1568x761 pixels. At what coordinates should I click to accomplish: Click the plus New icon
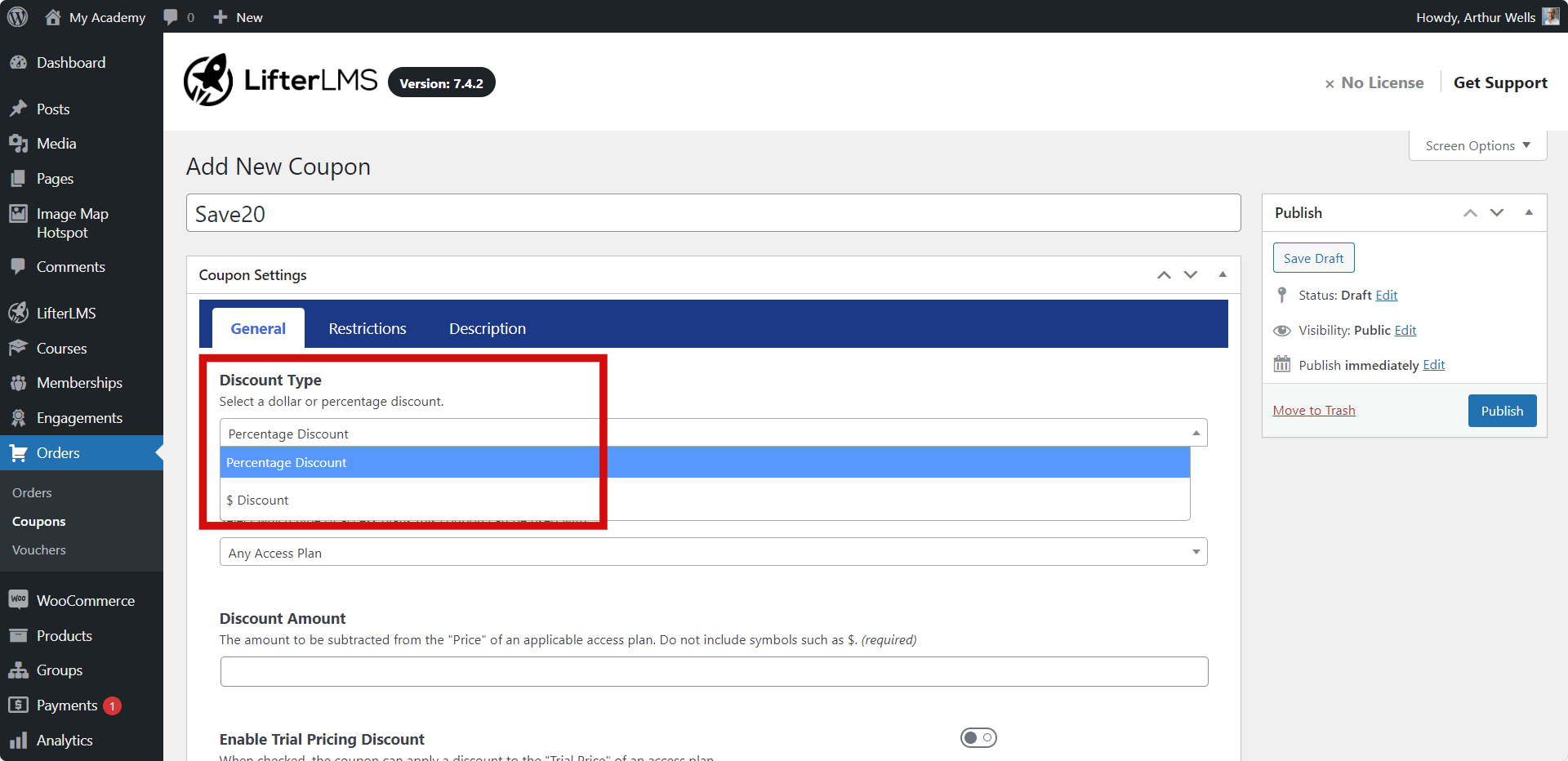[220, 17]
